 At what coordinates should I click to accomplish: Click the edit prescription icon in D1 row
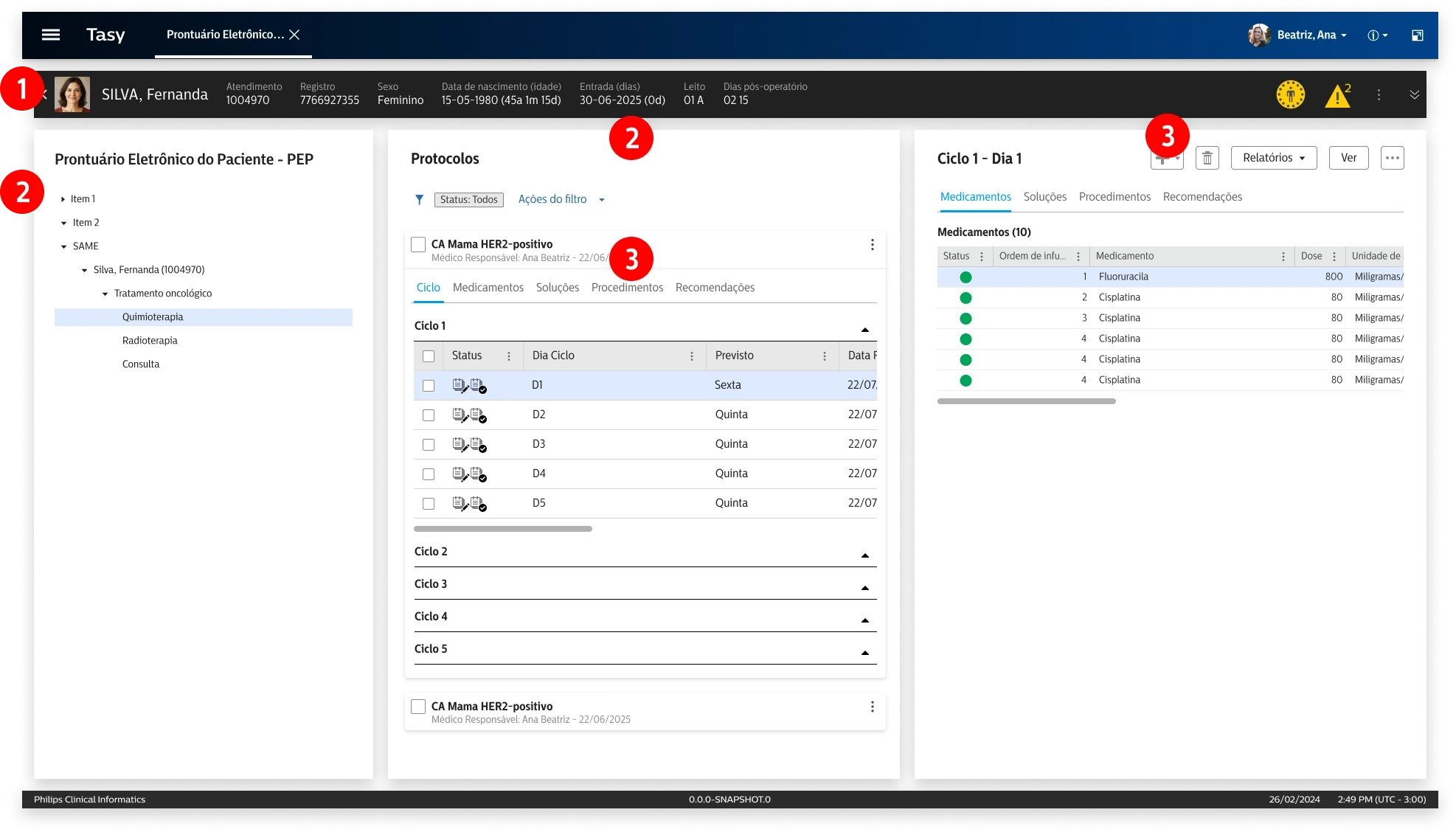(x=460, y=385)
